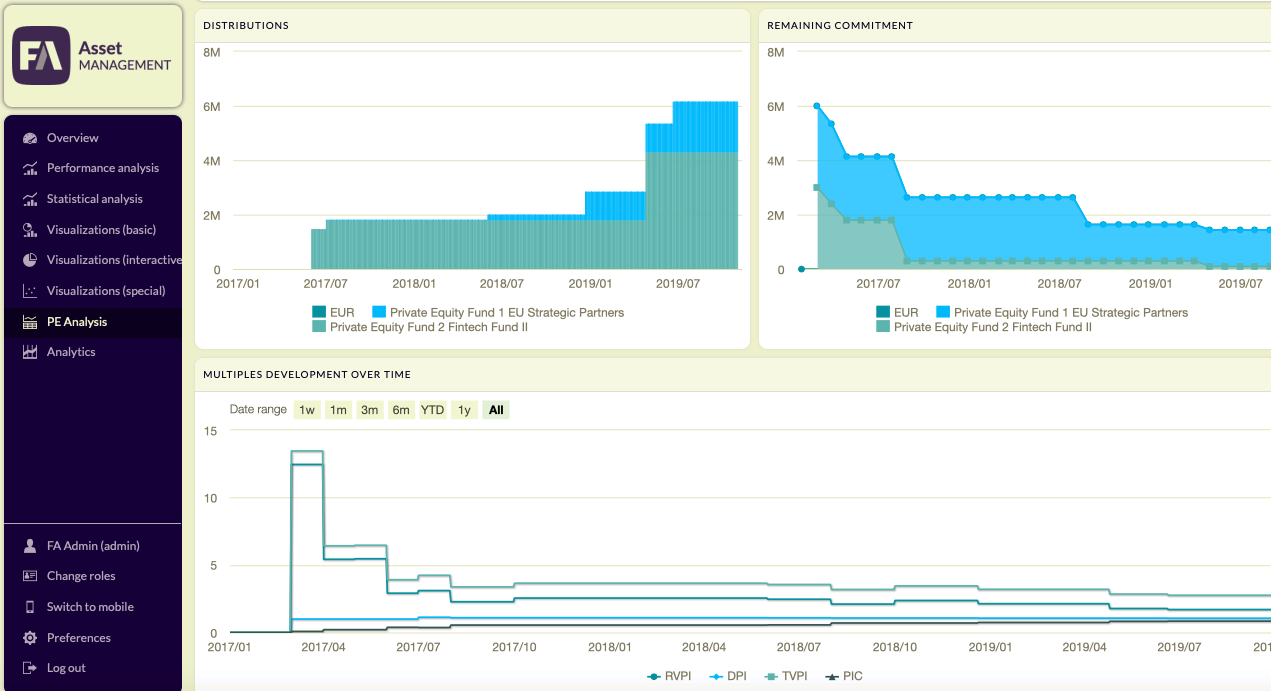Toggle RVPI series in multiples legend
Screen dimensions: 1271x691
(668, 676)
